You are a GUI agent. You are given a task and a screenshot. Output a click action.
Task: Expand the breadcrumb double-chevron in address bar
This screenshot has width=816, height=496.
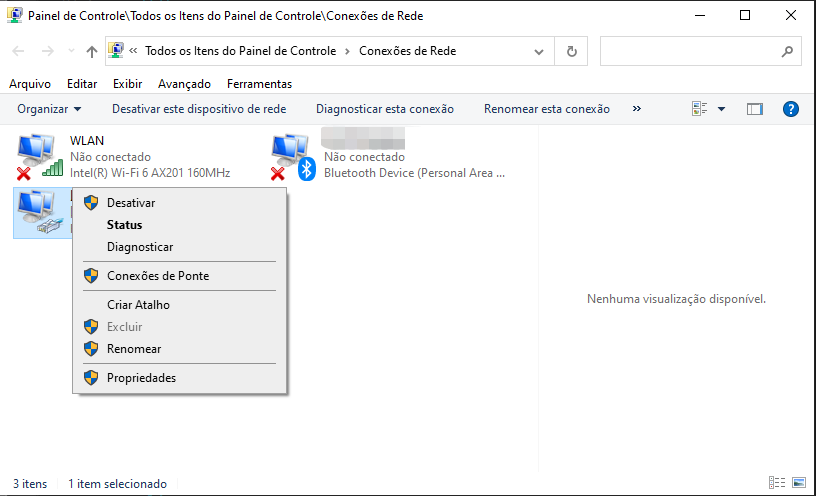133,50
